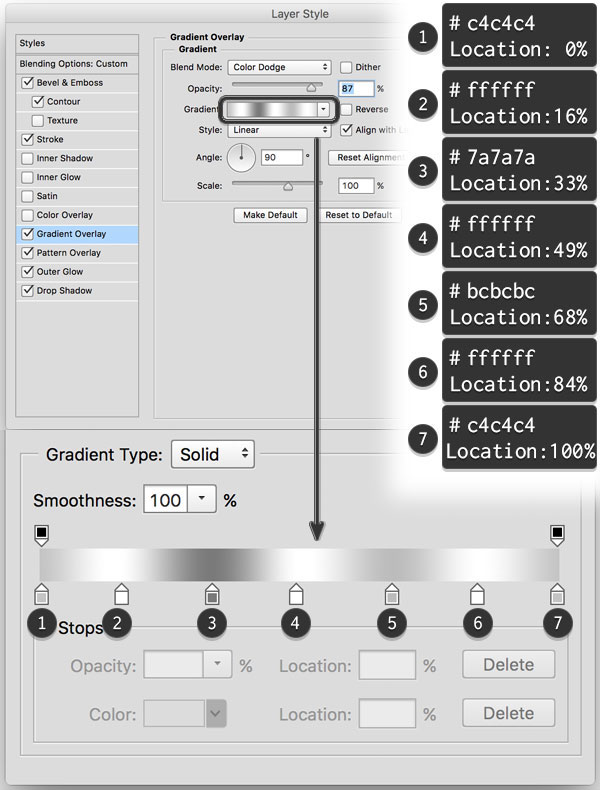
Task: Enable the Texture checkbox
Action: (37, 120)
